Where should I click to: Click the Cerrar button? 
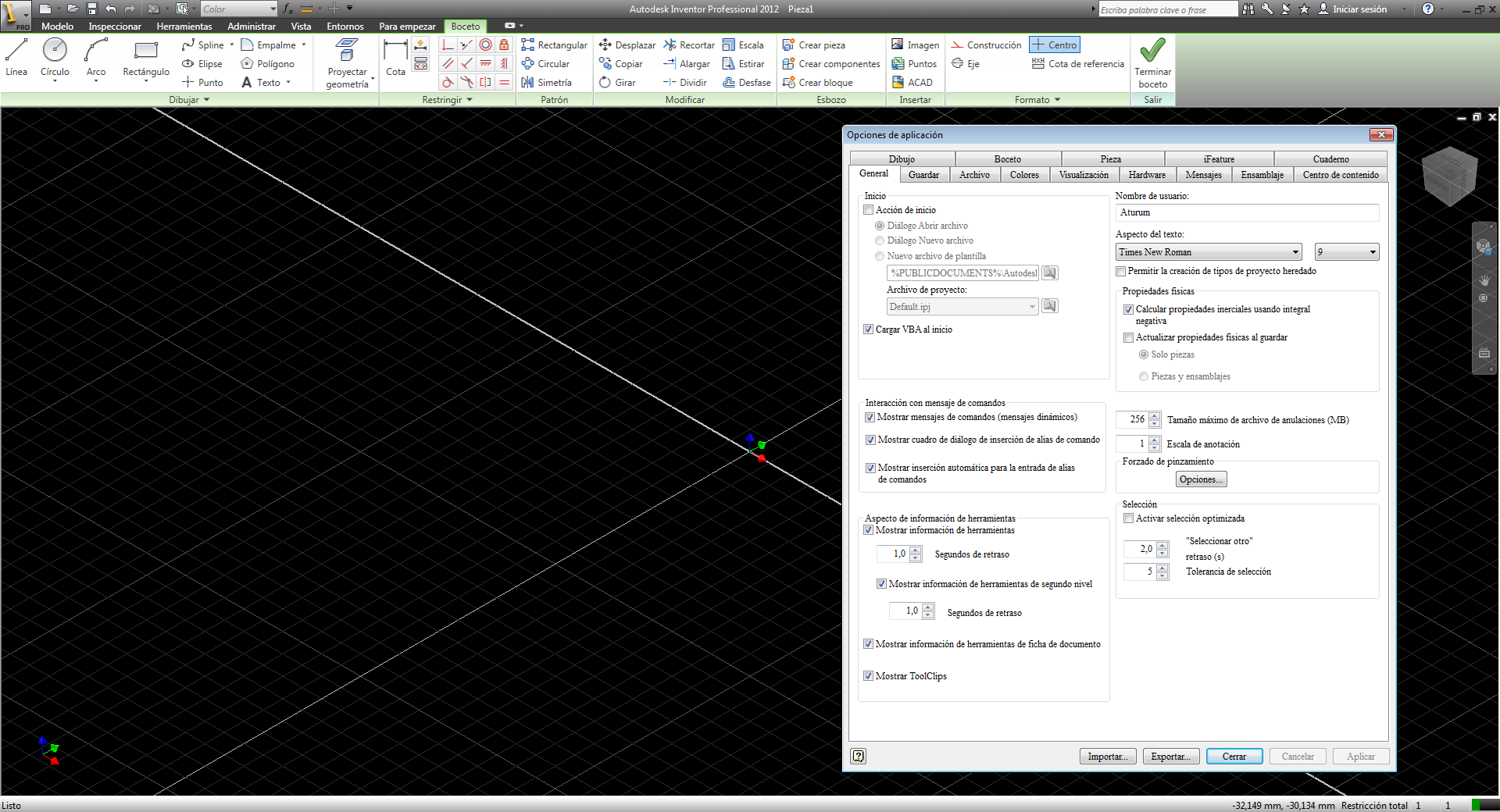click(x=1234, y=757)
